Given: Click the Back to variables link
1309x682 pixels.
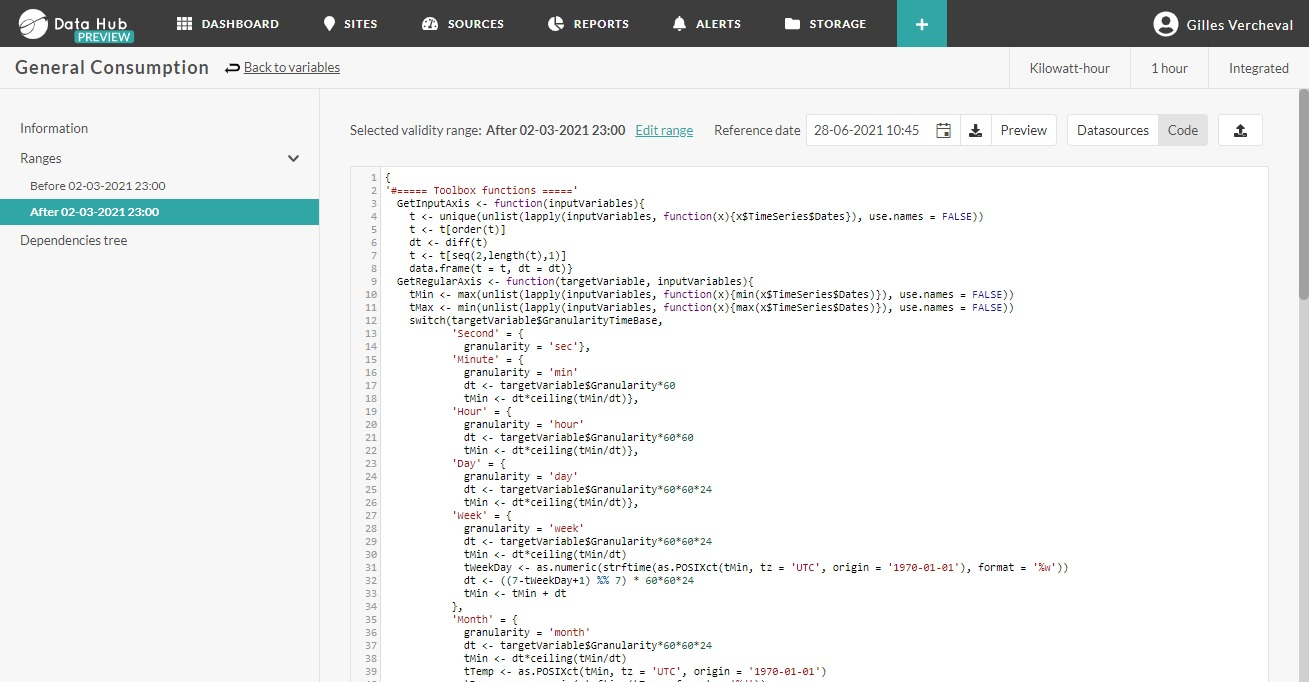Looking at the screenshot, I should point(291,67).
